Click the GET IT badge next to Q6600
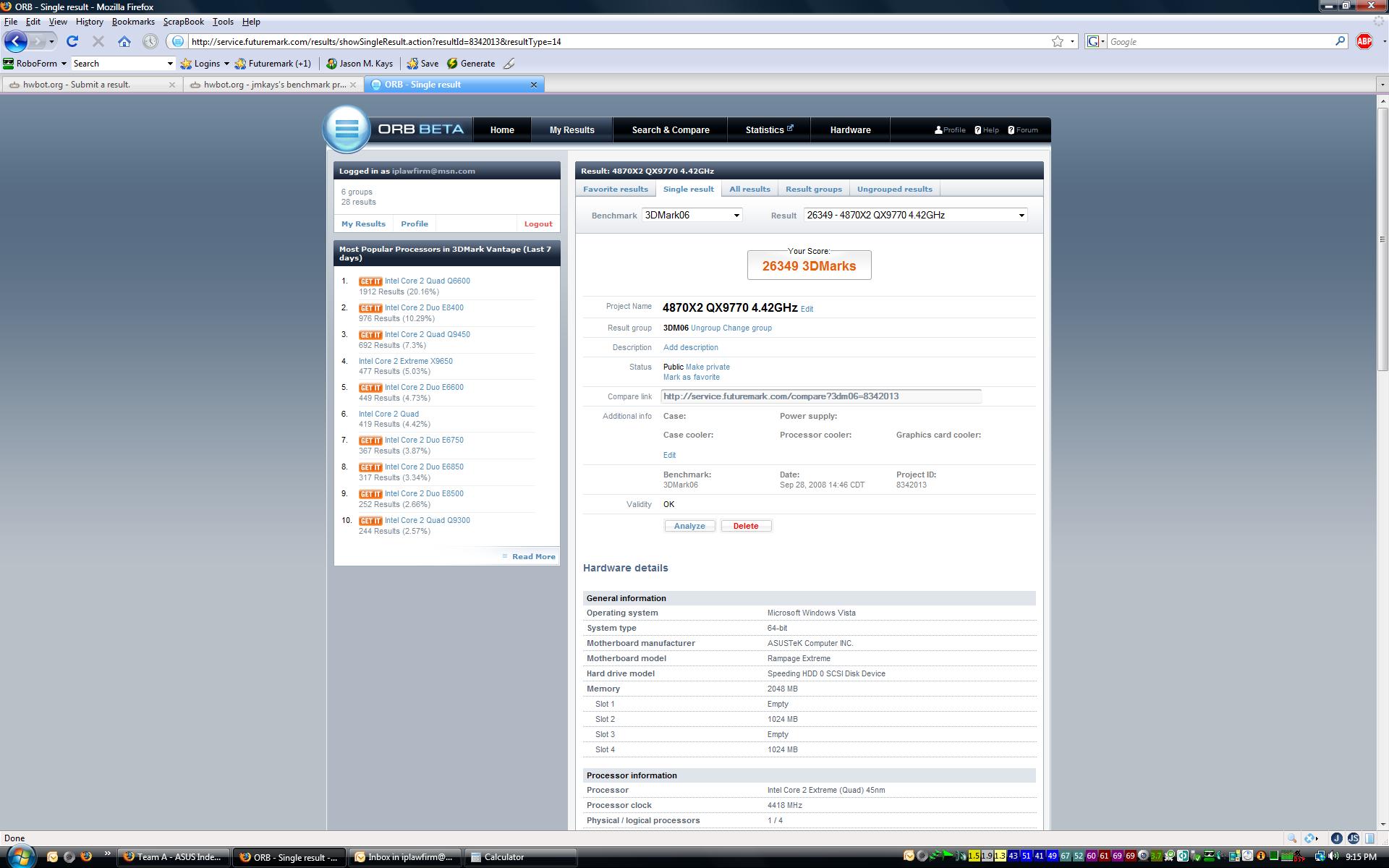The width and height of the screenshot is (1389, 868). point(370,281)
